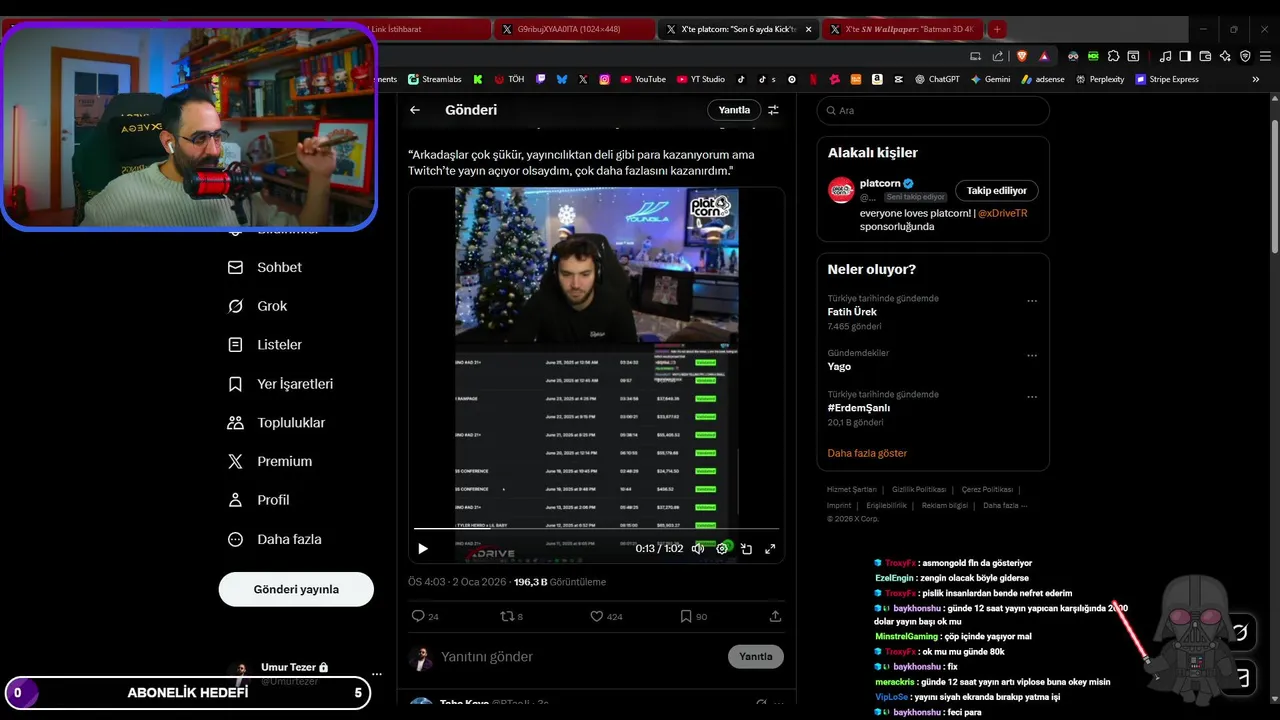Screen dimensions: 1280x720
Task: Open the Fatih Ürek trending topic
Action: 852,312
